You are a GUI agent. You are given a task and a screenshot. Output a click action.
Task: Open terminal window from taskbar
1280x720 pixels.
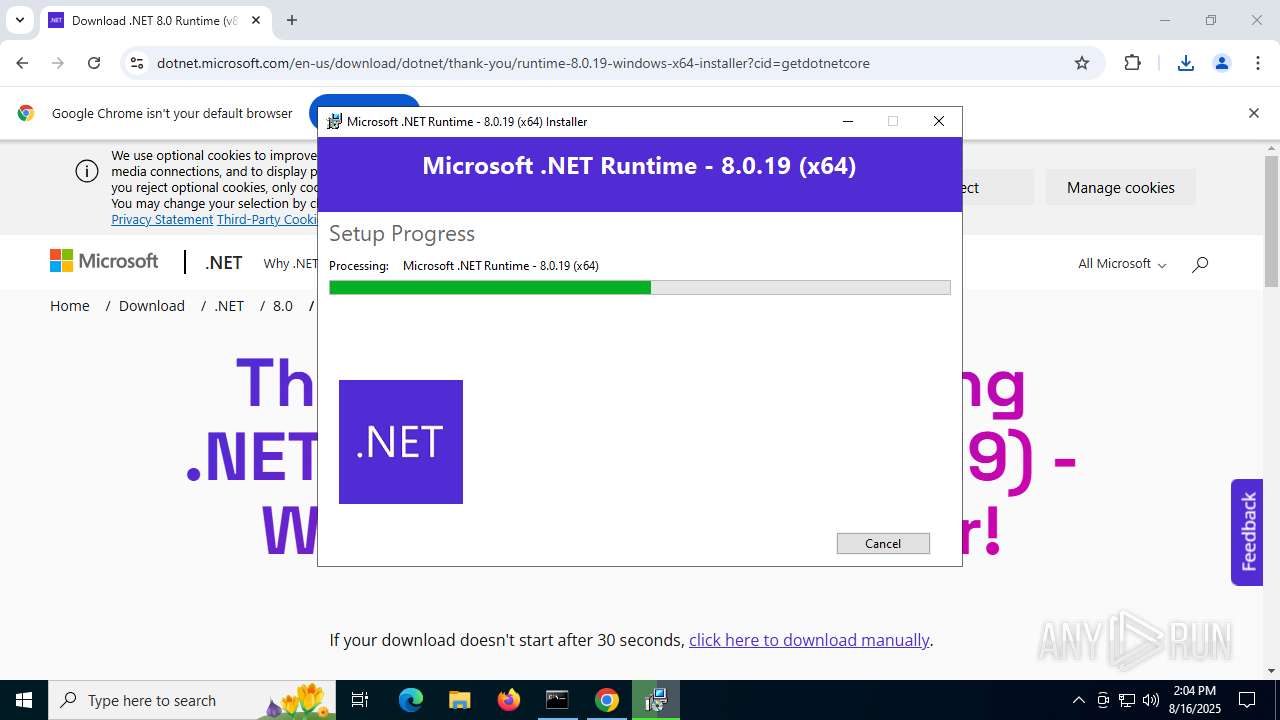click(x=557, y=700)
